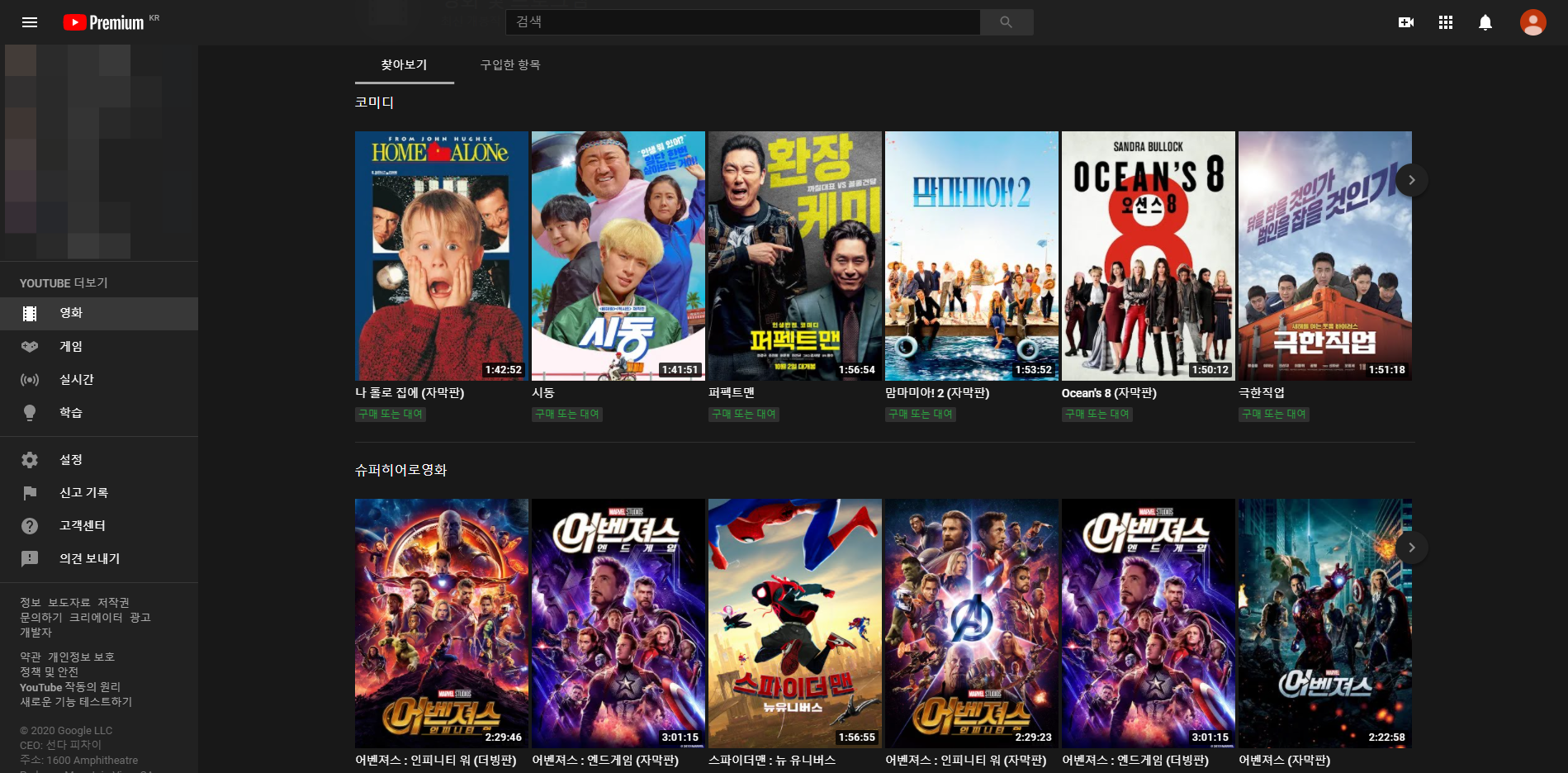This screenshot has height=773, width=1568.
Task: Select 학습 in the sidebar
Action: (99, 413)
